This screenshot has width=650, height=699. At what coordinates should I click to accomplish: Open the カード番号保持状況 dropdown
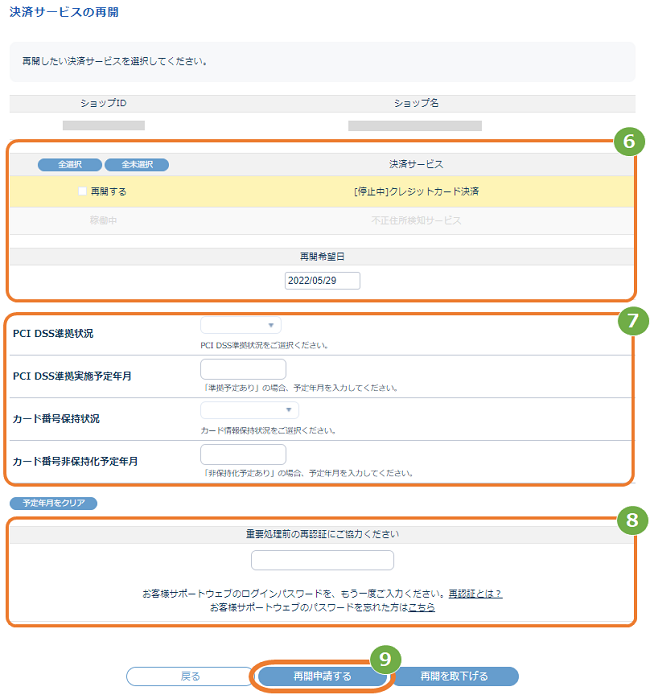pos(250,410)
